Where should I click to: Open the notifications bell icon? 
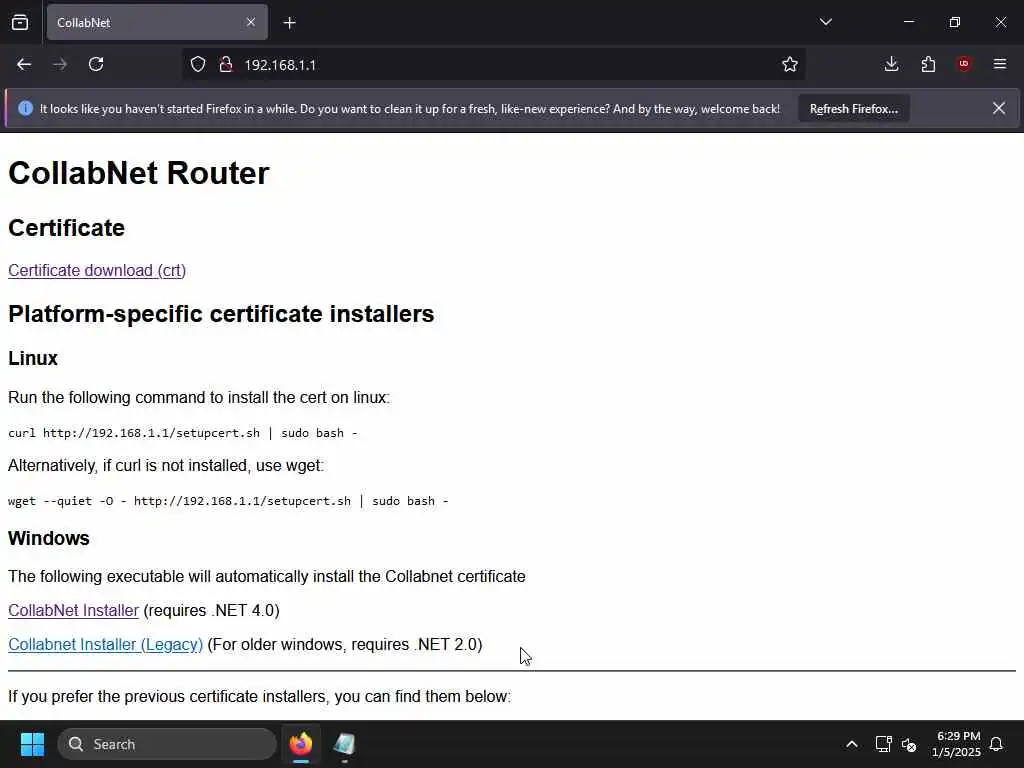(x=997, y=744)
